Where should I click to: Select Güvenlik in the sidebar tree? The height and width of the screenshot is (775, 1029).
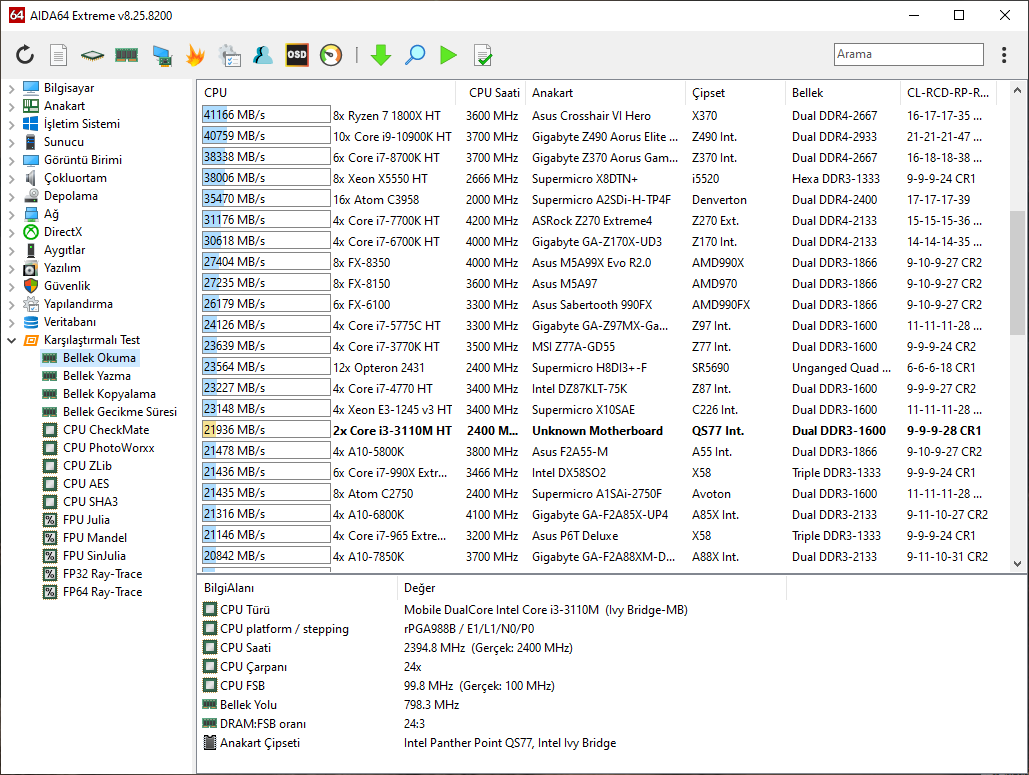coord(67,285)
